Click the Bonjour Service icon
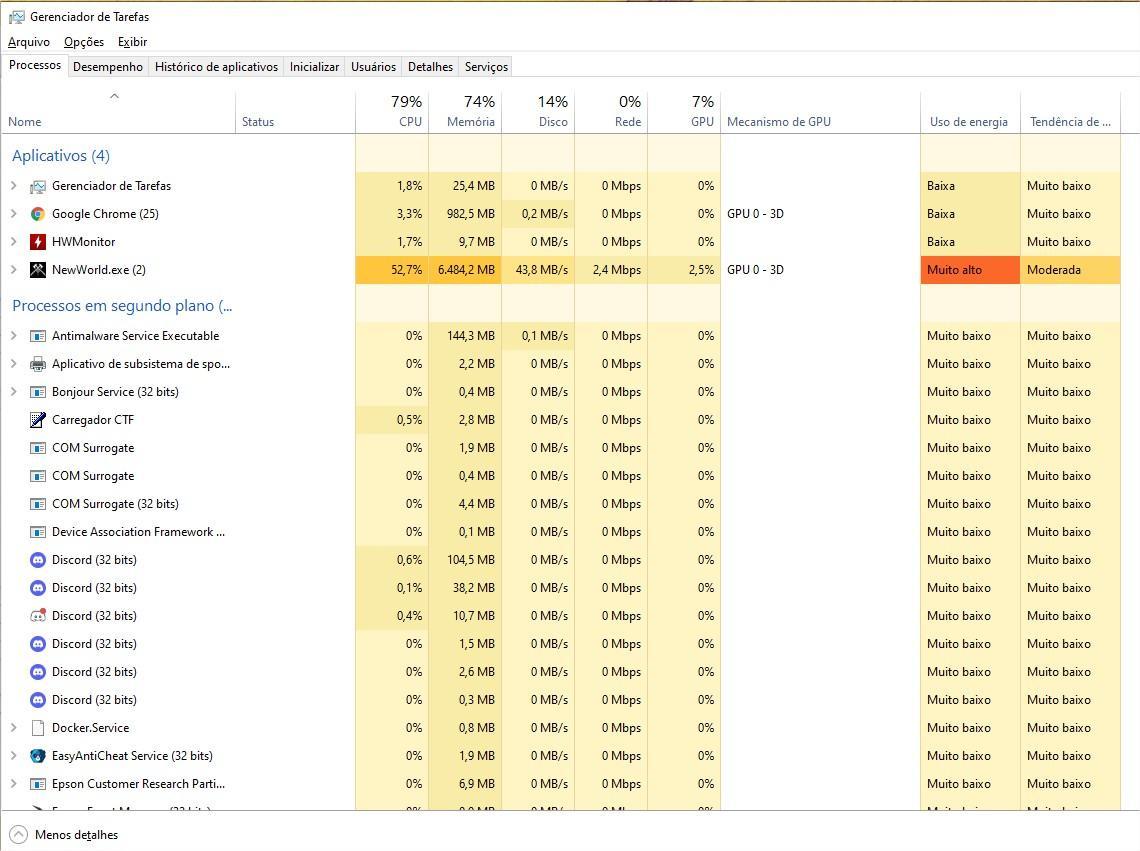Viewport: 1140px width, 851px height. click(38, 392)
